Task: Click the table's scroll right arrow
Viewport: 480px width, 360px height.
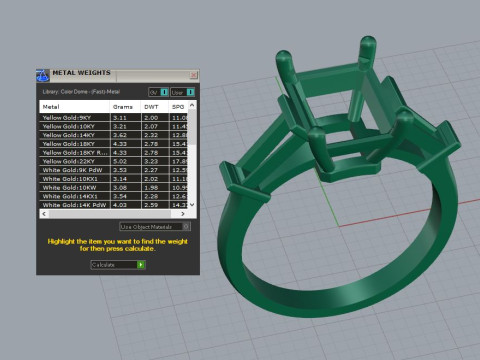Action: pyautogui.click(x=183, y=214)
